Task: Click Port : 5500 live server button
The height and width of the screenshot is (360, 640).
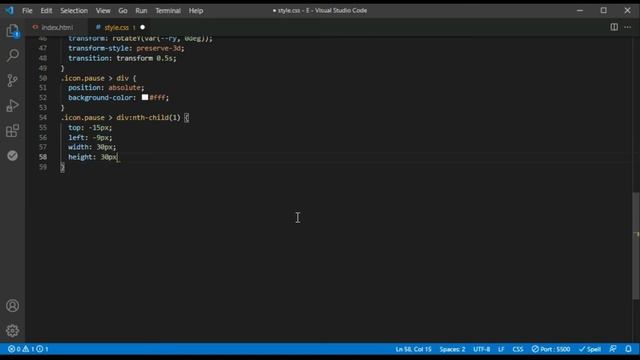Action: point(551,349)
